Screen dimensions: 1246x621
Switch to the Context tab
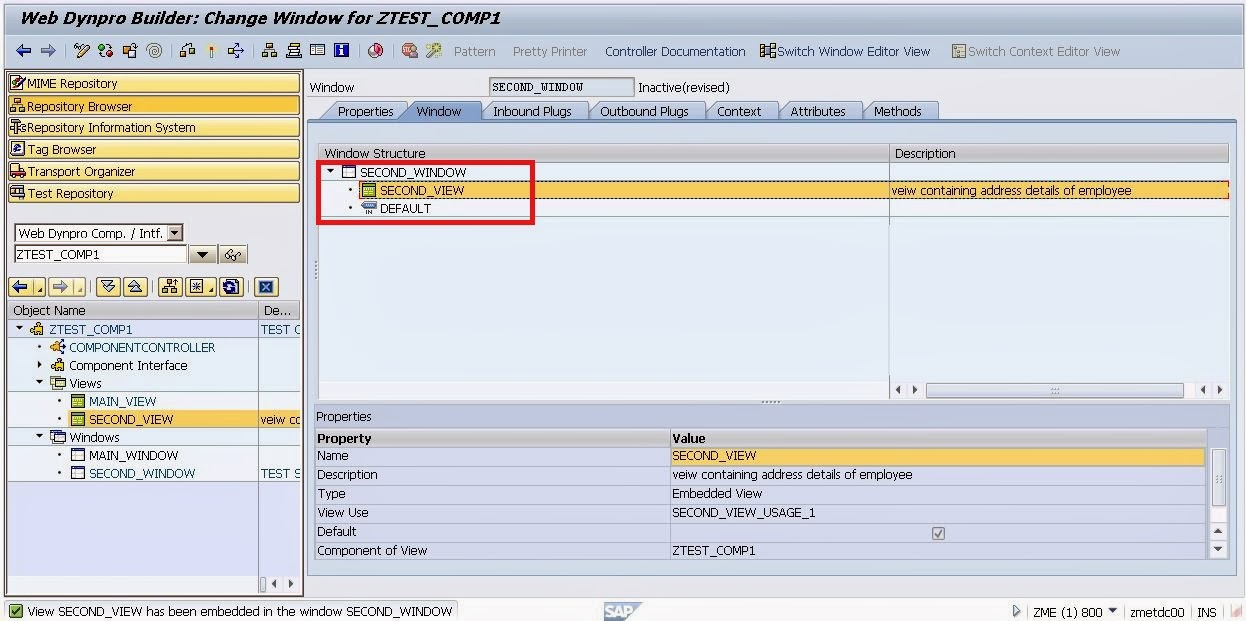coord(739,111)
